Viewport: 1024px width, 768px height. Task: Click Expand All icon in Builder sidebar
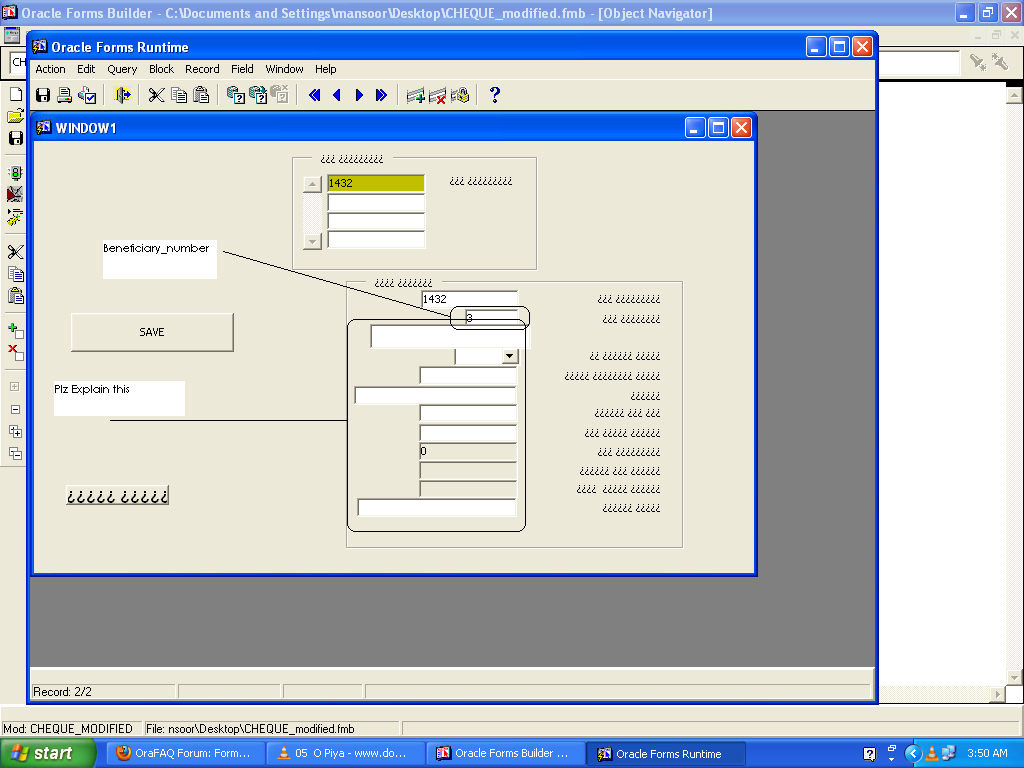coord(15,431)
